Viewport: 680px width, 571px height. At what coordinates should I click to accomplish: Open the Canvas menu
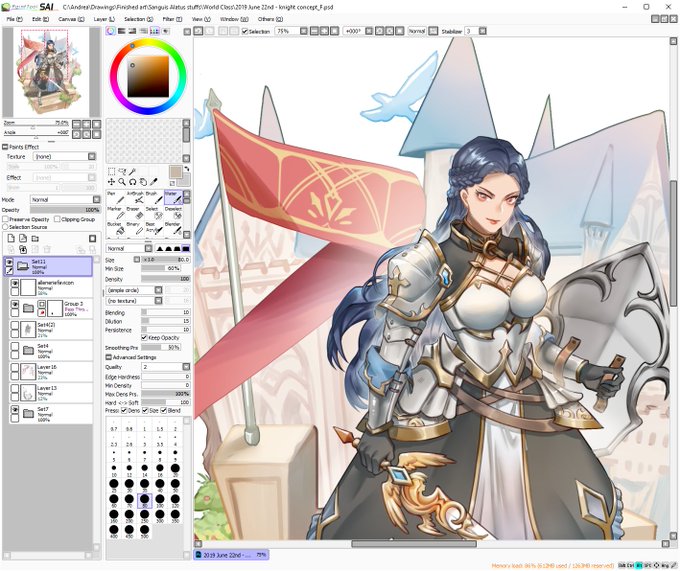point(72,19)
